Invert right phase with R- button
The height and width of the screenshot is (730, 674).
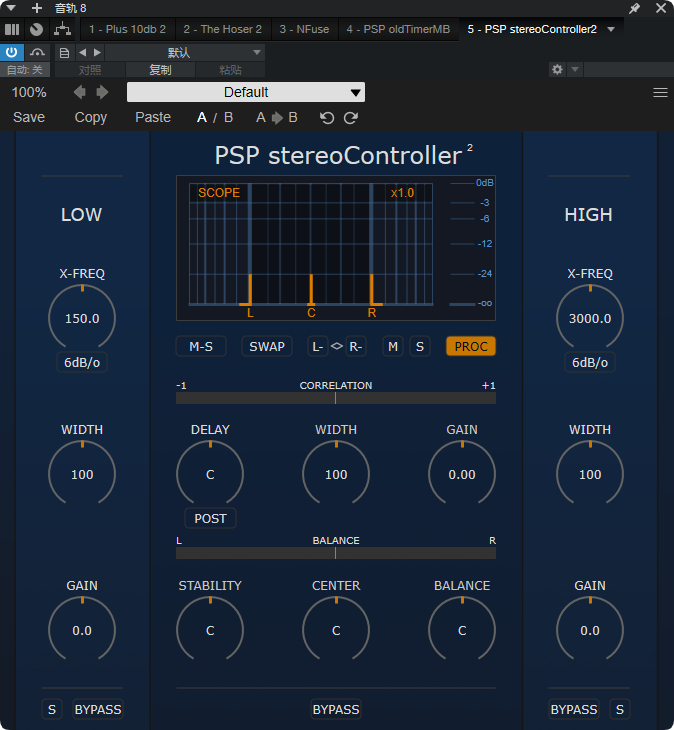click(356, 346)
